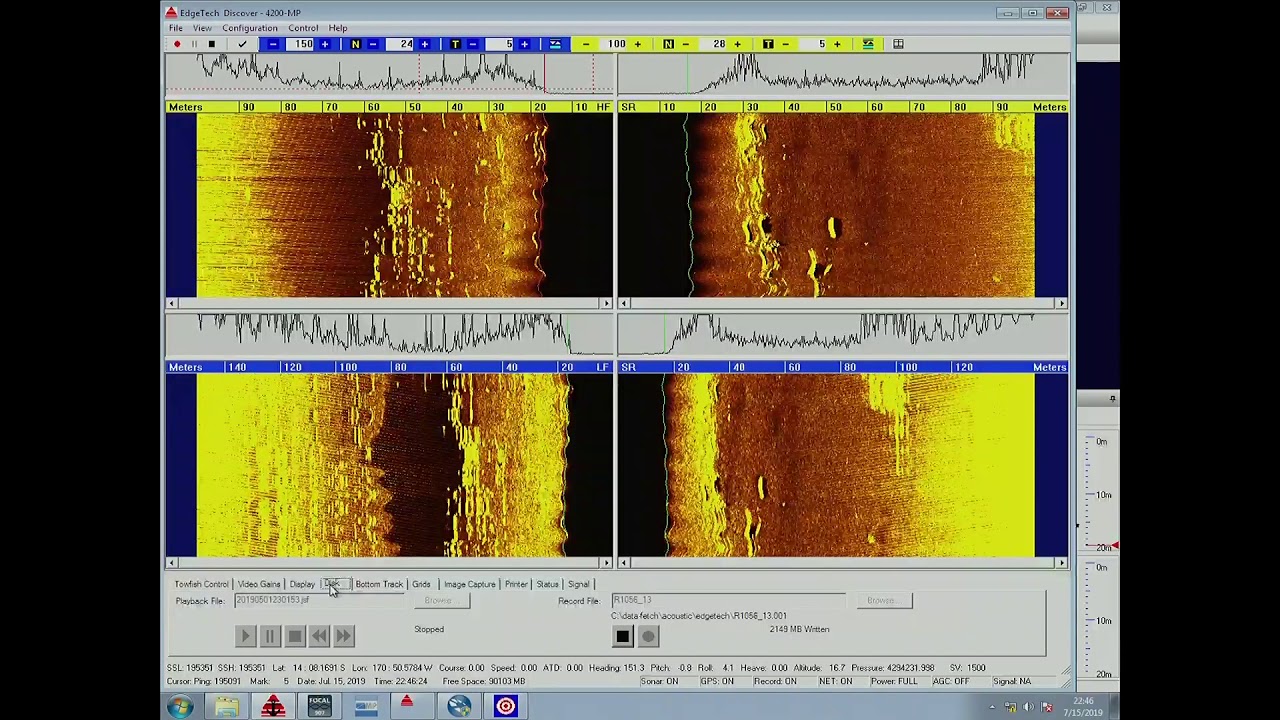This screenshot has width=1280, height=720.
Task: Switch to the Display tab
Action: click(x=302, y=584)
